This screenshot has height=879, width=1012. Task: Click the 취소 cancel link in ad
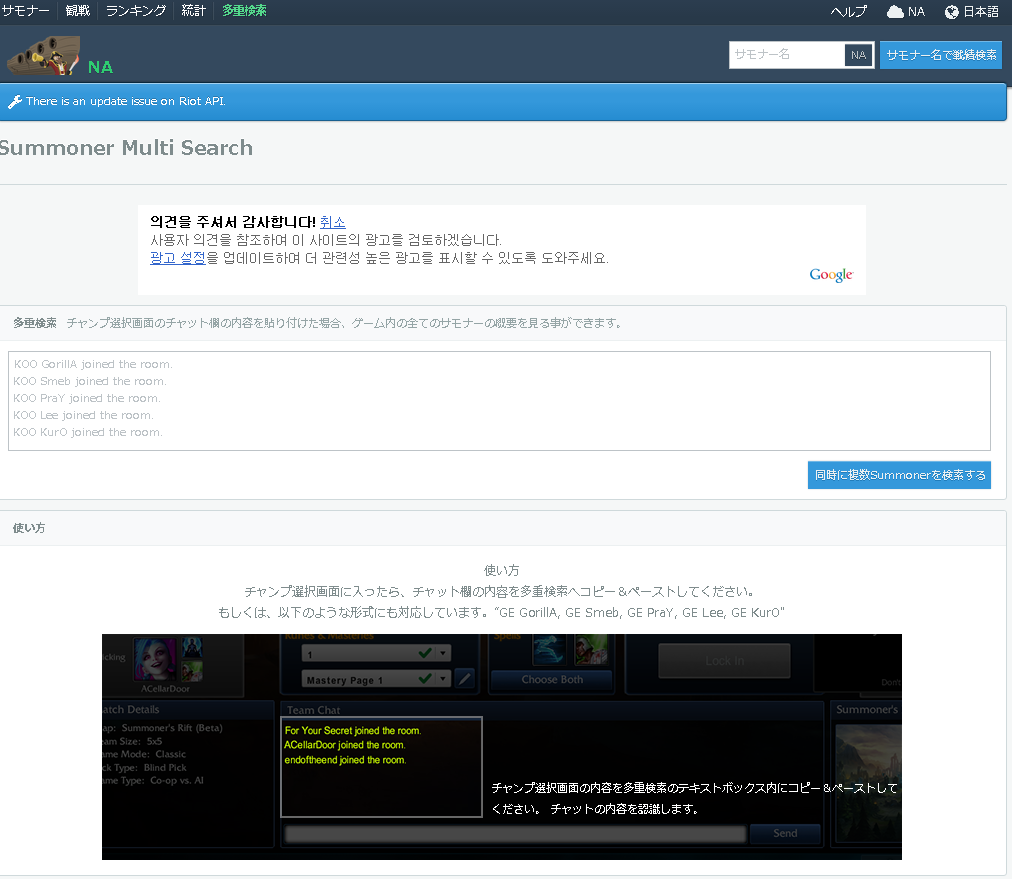coord(332,222)
